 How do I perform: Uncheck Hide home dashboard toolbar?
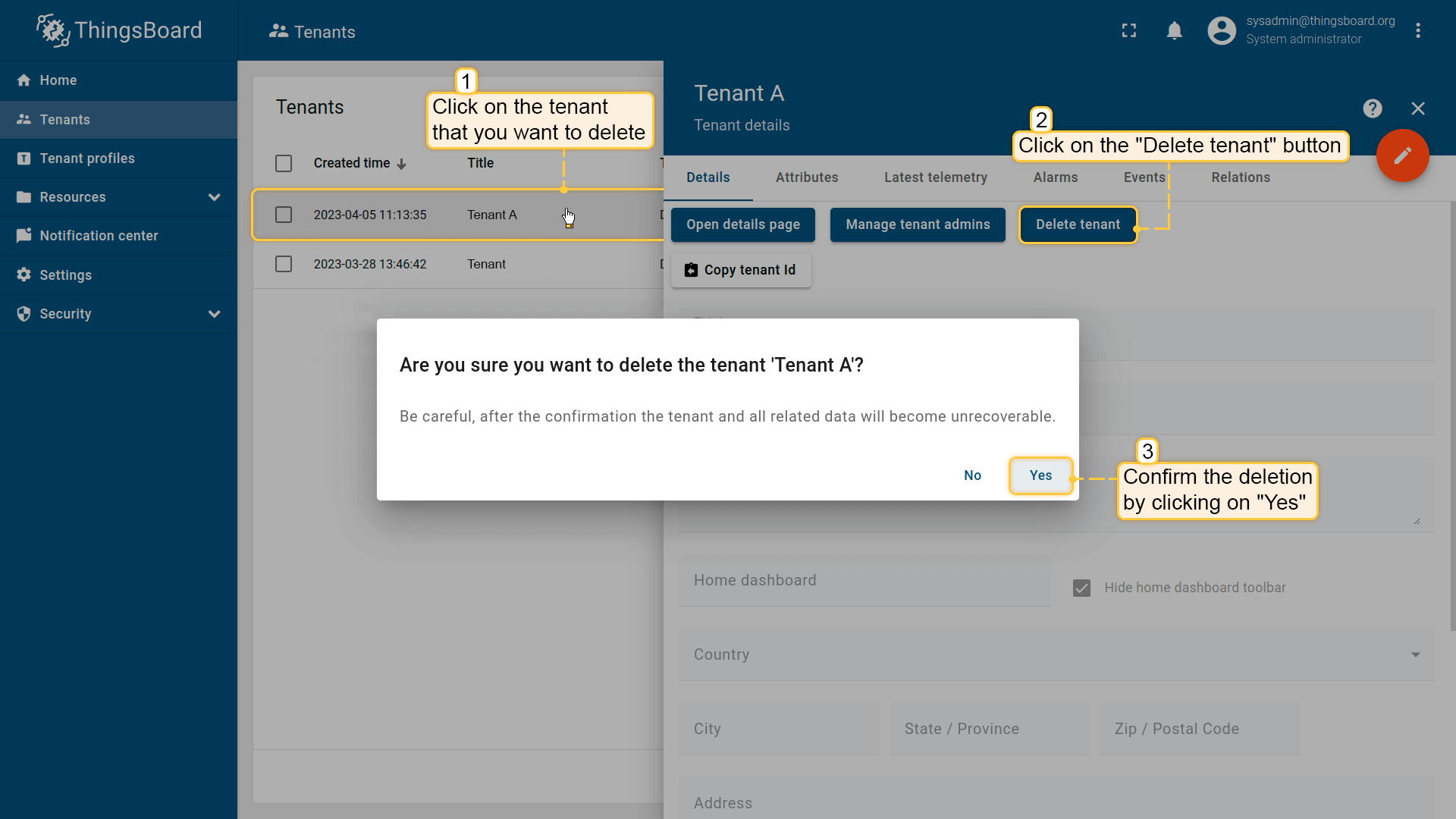[1081, 588]
